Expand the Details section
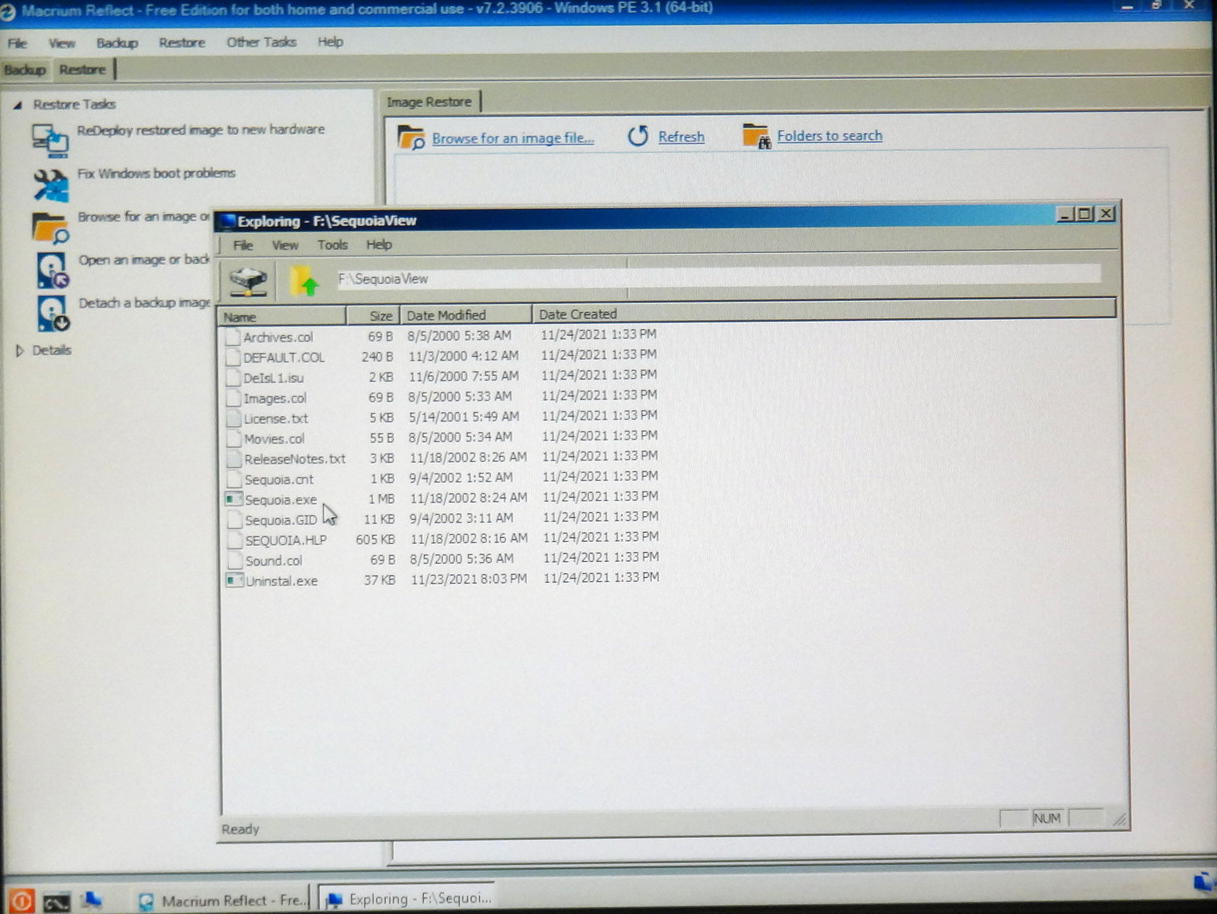The height and width of the screenshot is (914, 1217). [x=19, y=351]
